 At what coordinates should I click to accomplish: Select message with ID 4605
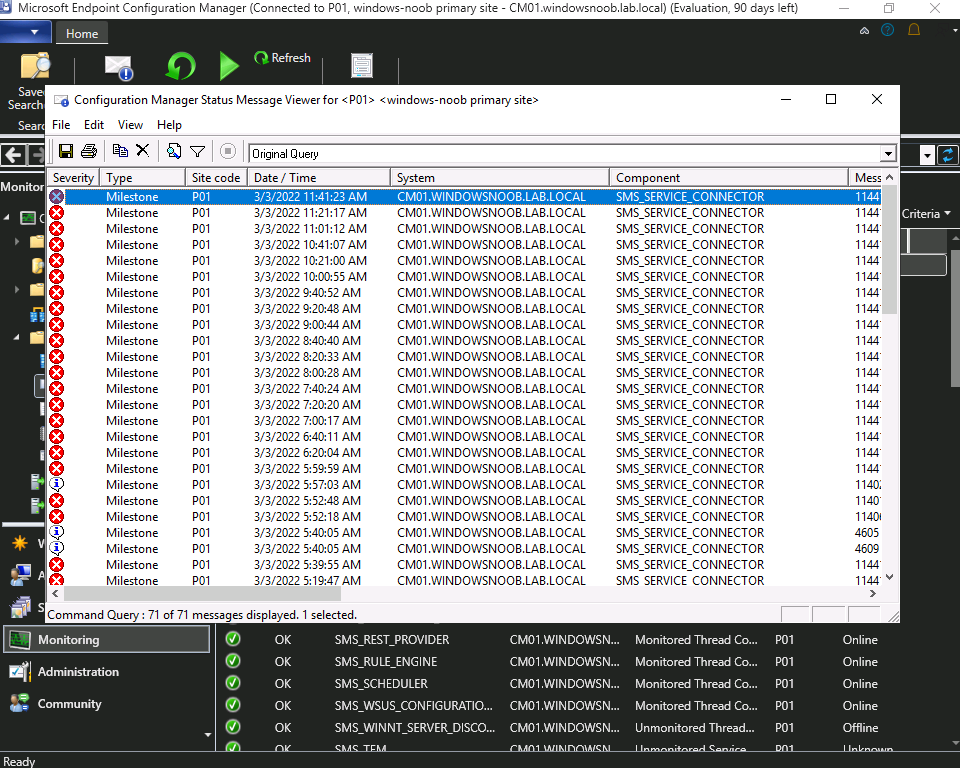(x=465, y=532)
